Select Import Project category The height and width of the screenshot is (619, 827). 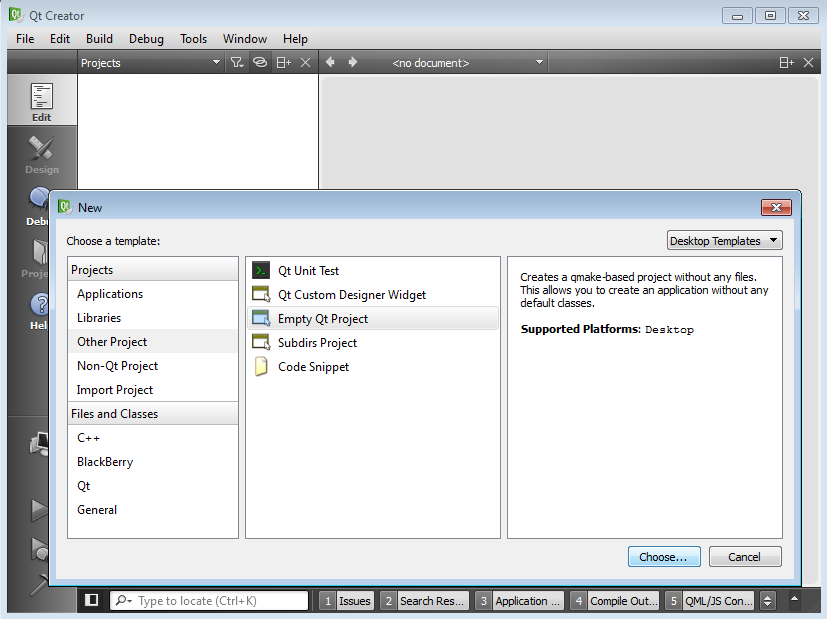(x=153, y=390)
